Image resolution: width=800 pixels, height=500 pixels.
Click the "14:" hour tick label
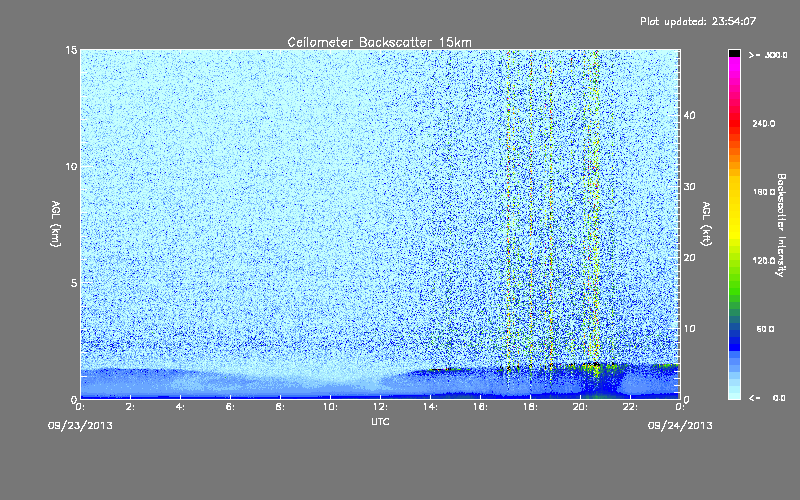point(430,407)
